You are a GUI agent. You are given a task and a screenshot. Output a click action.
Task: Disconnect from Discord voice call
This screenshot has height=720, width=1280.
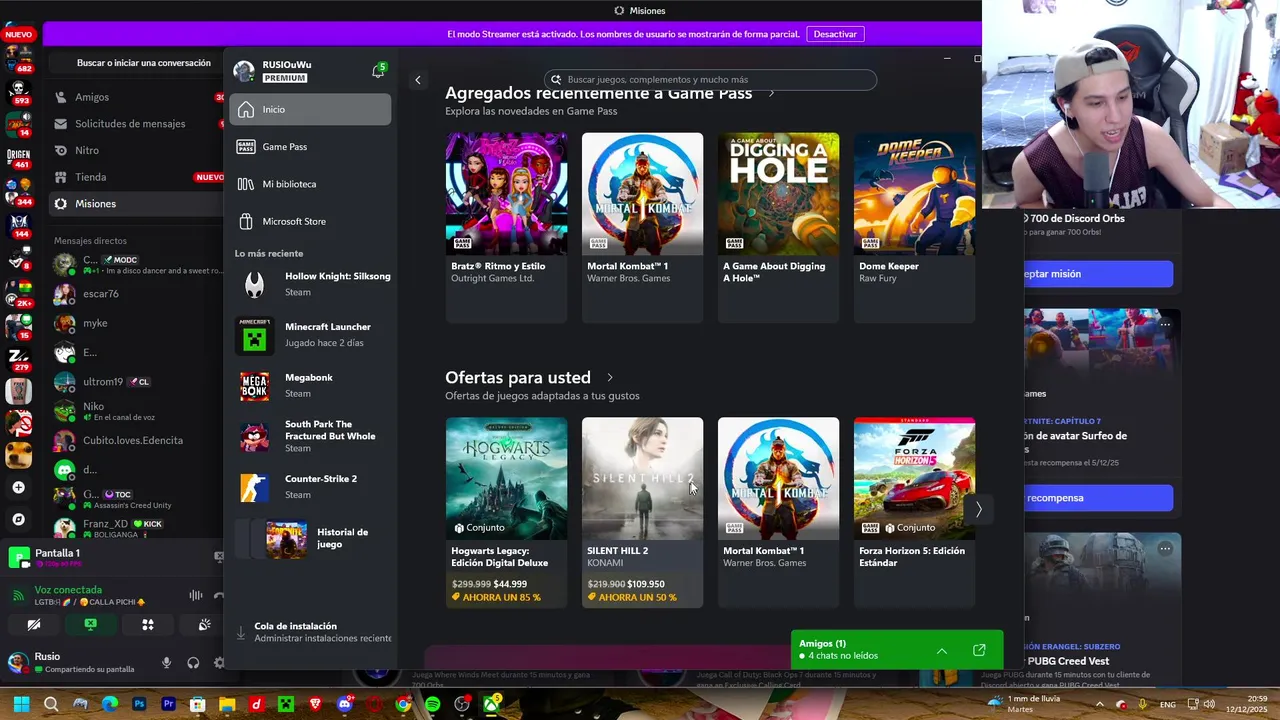(219, 596)
